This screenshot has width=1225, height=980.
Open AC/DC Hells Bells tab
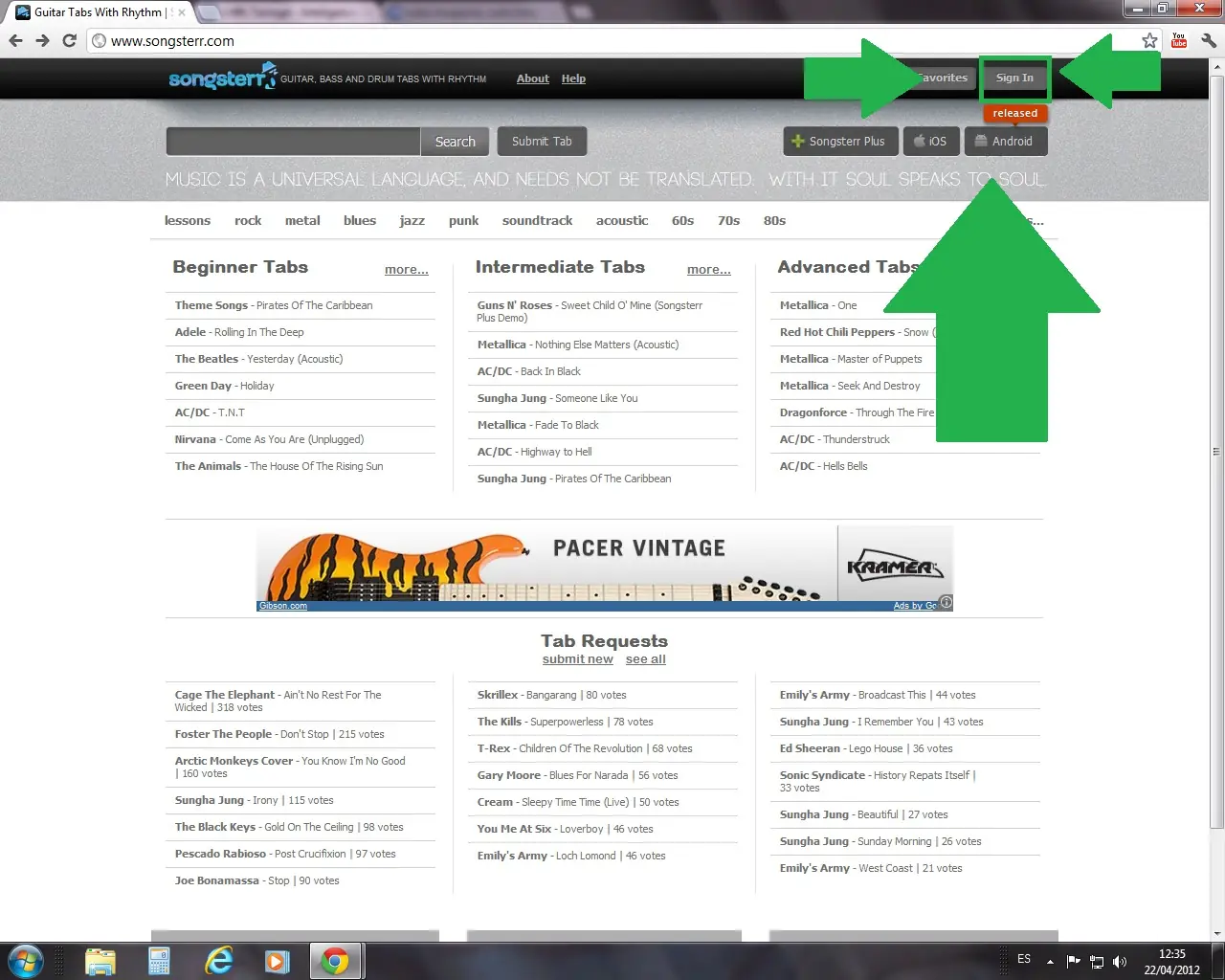(x=824, y=466)
